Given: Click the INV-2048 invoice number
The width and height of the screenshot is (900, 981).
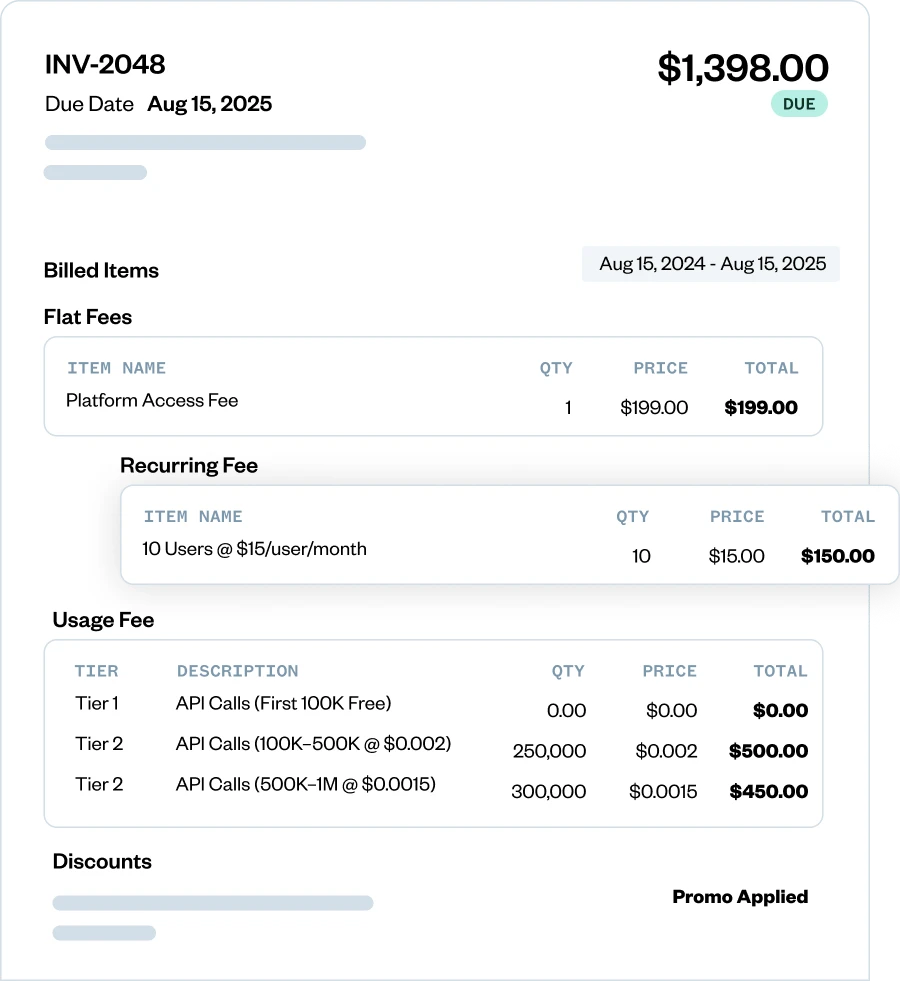Looking at the screenshot, I should coord(104,64).
